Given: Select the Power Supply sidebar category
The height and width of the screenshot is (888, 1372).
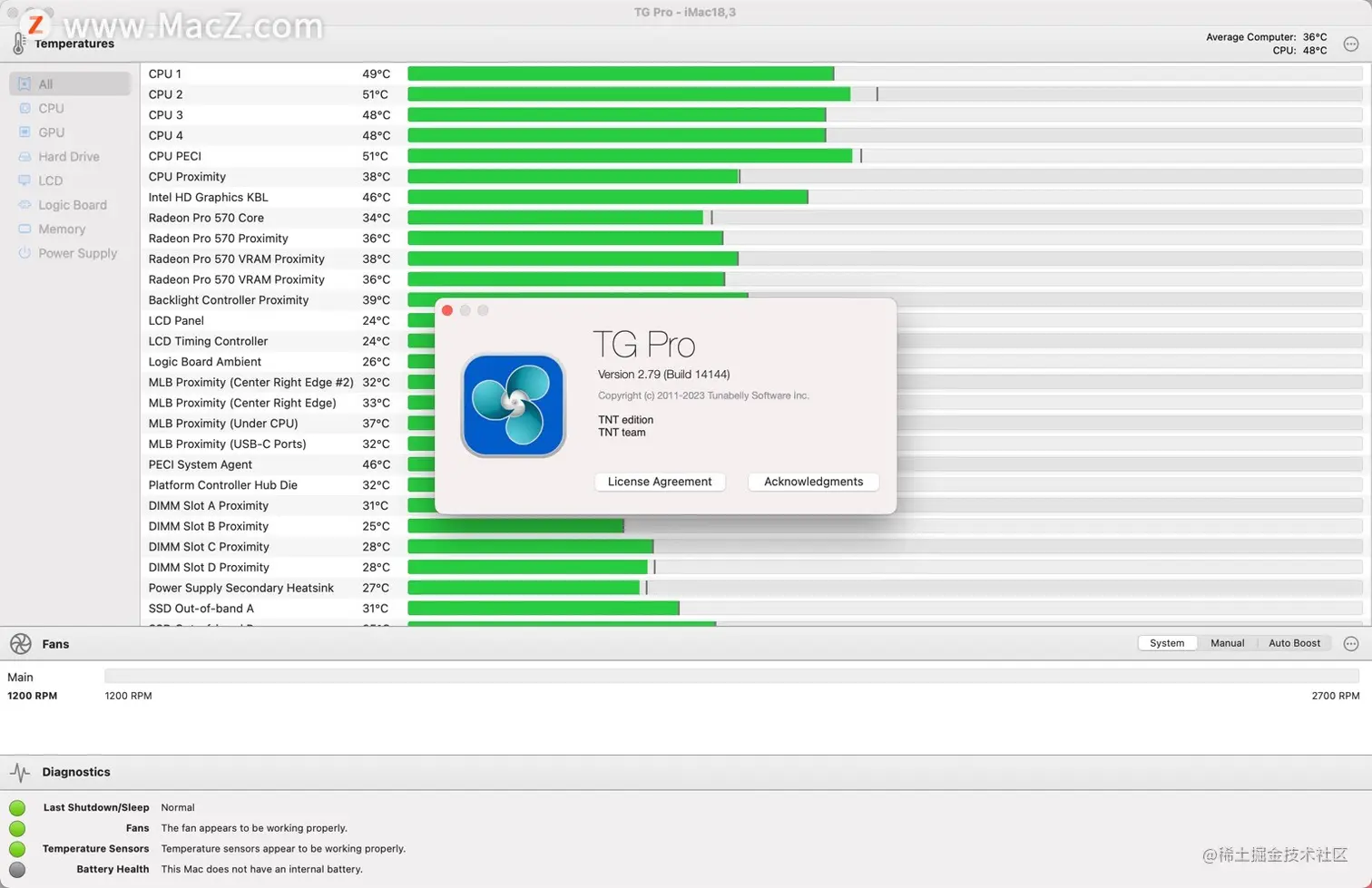Looking at the screenshot, I should pyautogui.click(x=70, y=253).
